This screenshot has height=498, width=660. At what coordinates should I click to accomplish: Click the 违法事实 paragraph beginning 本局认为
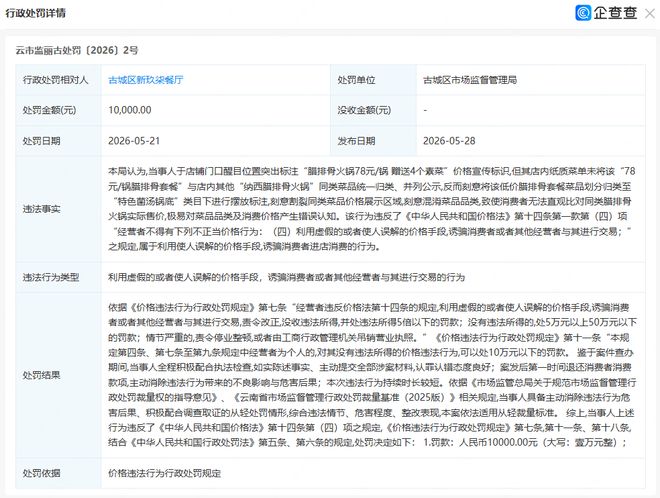point(372,209)
